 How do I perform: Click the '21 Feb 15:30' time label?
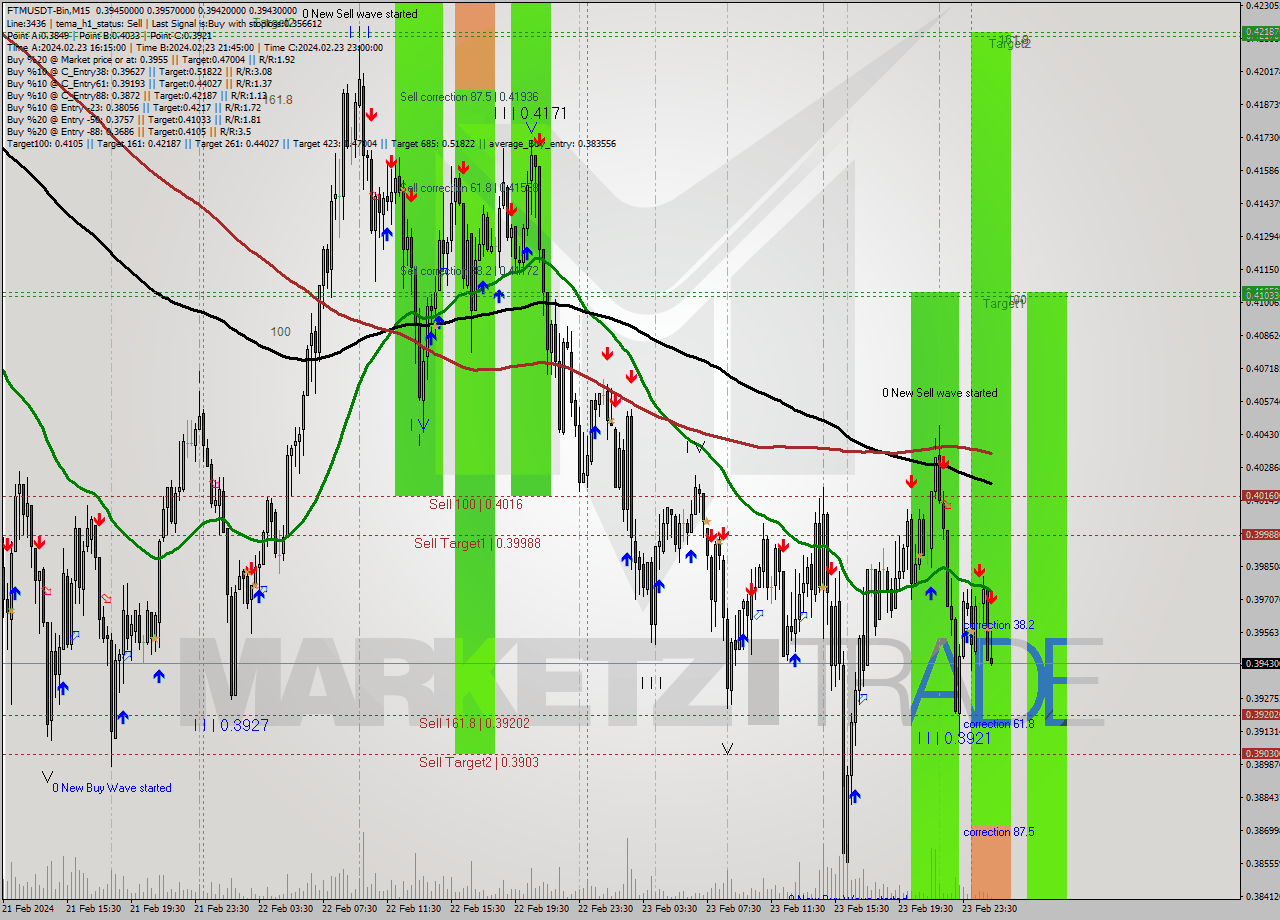[x=94, y=909]
